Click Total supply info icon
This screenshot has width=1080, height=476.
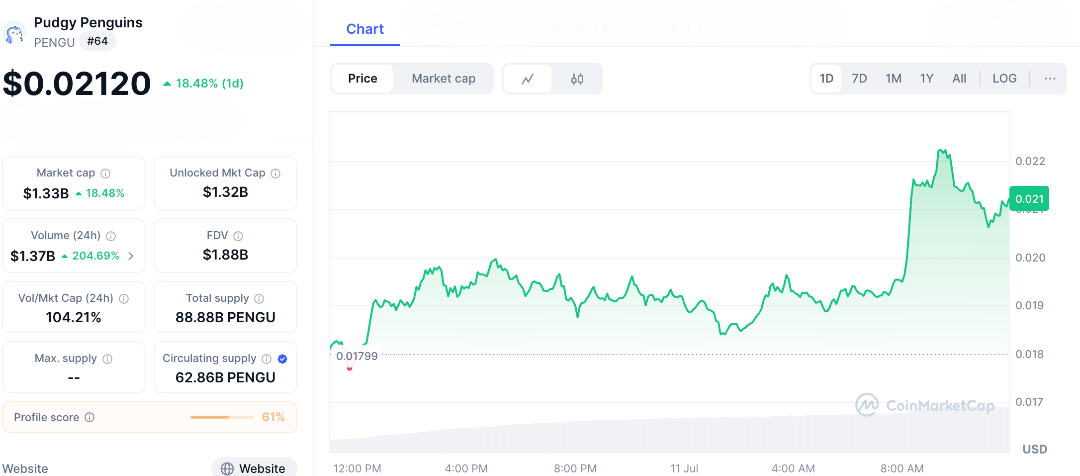(x=259, y=299)
